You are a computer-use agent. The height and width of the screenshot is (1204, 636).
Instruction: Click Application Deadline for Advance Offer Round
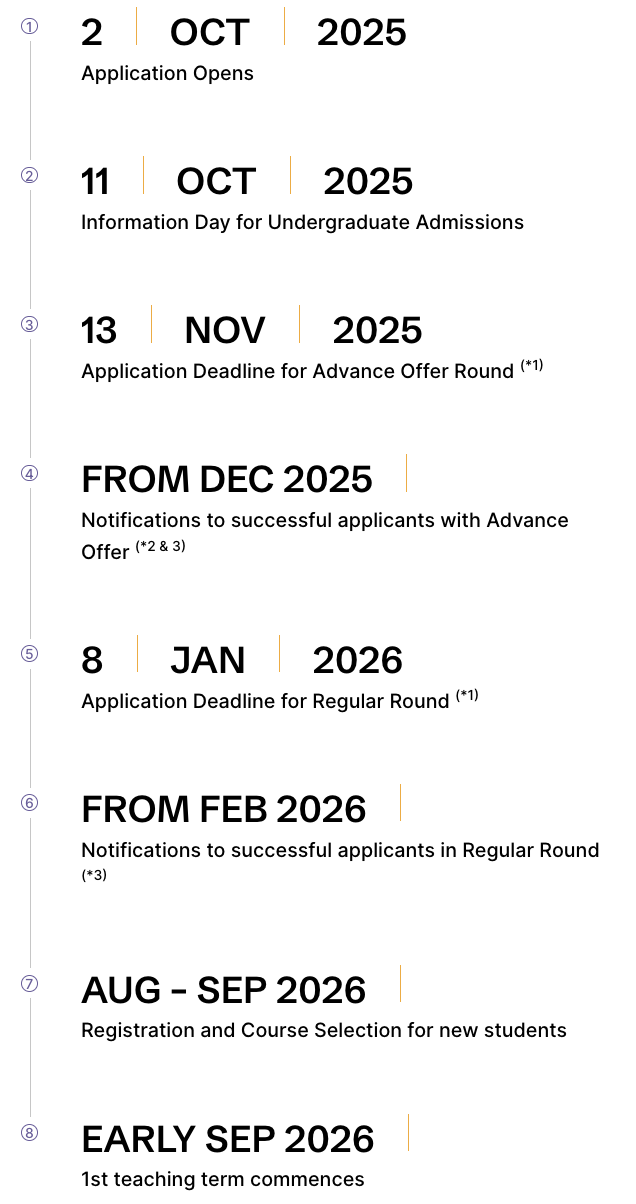(297, 371)
